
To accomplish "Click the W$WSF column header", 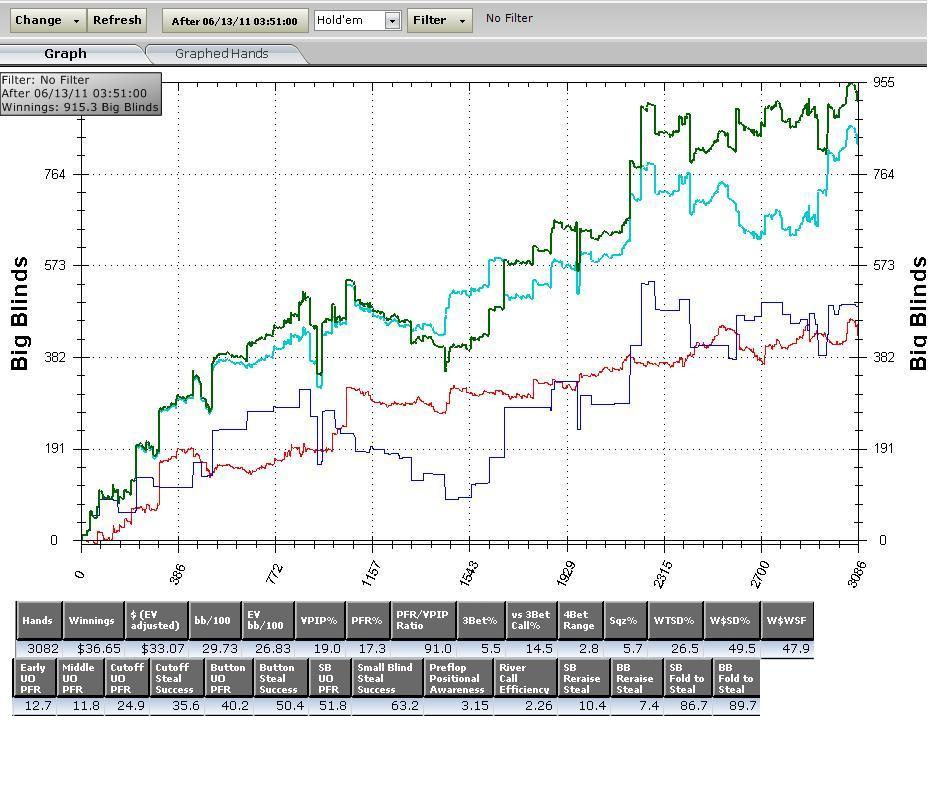I will coord(787,621).
